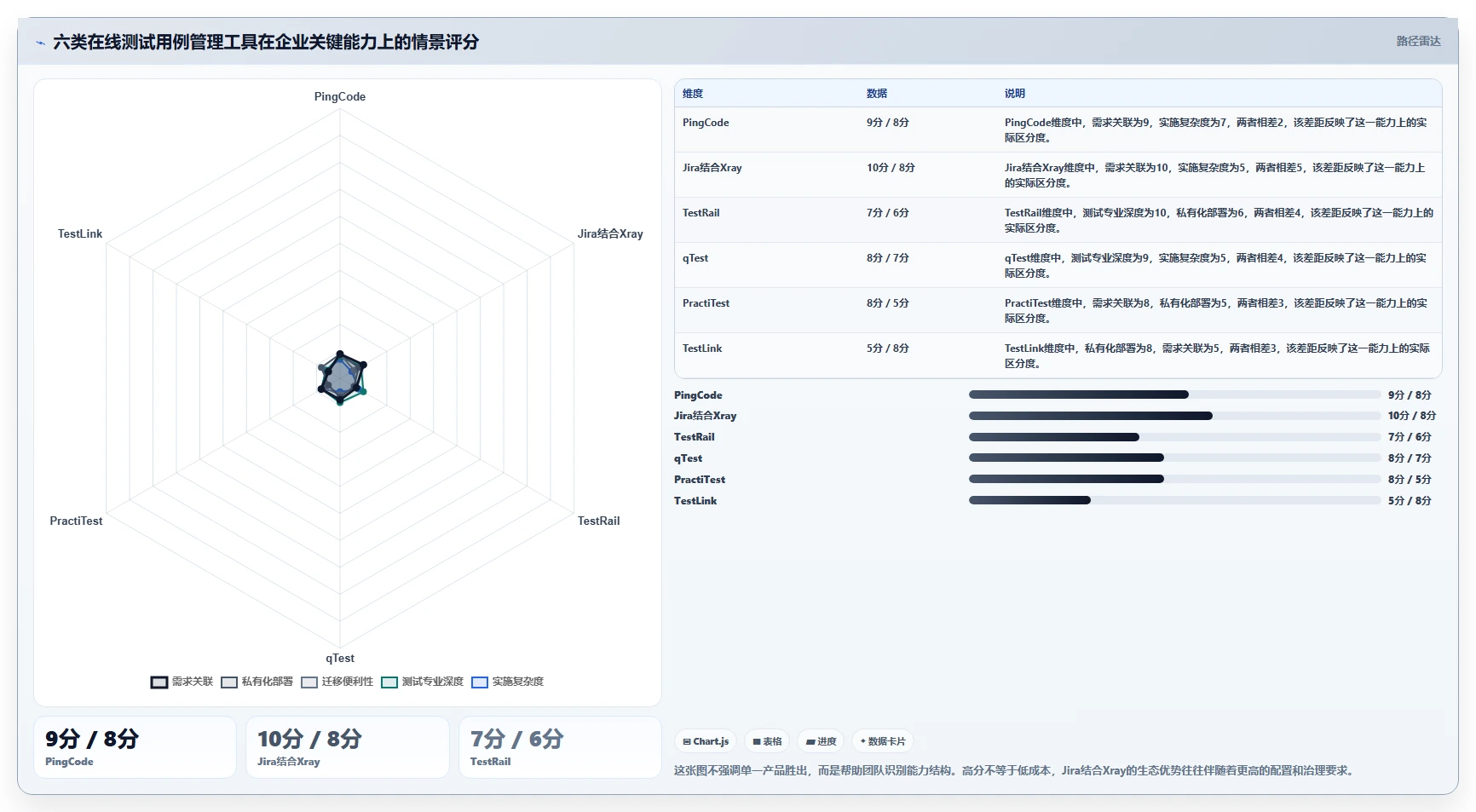This screenshot has width=1476, height=812.
Task: Select the TestRail table row name
Action: (701, 213)
